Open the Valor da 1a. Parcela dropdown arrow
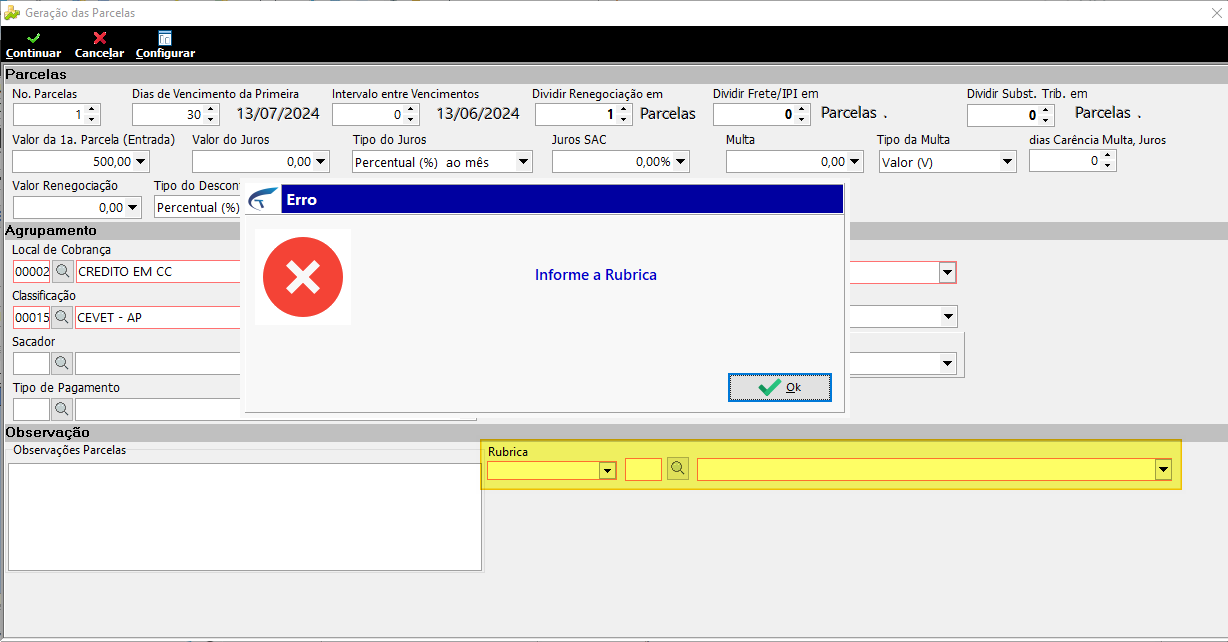 point(140,161)
